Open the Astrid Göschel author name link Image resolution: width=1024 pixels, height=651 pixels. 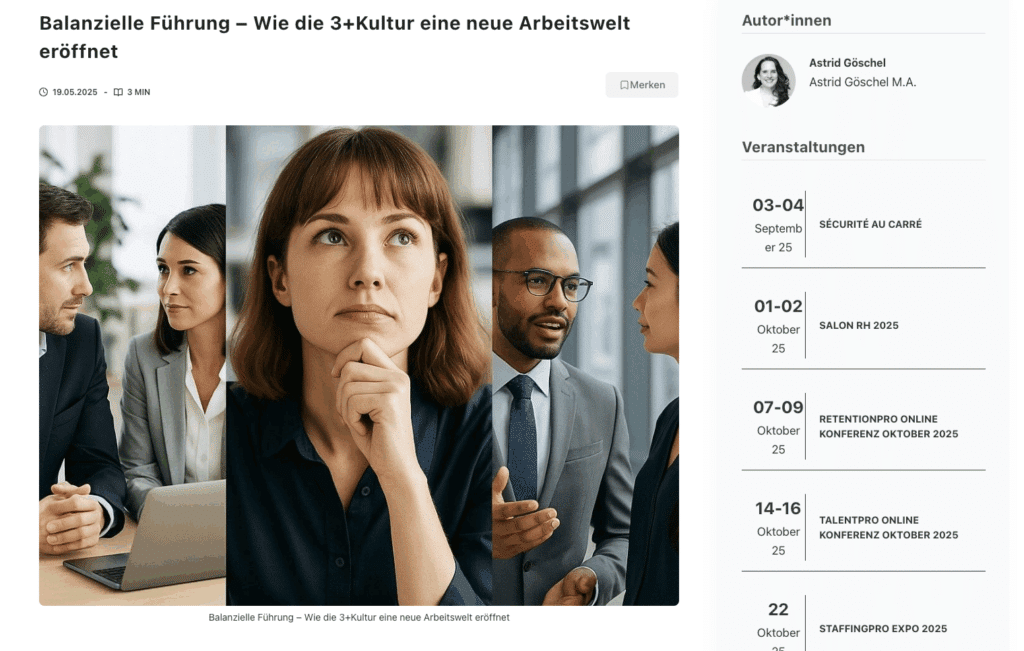tap(847, 63)
